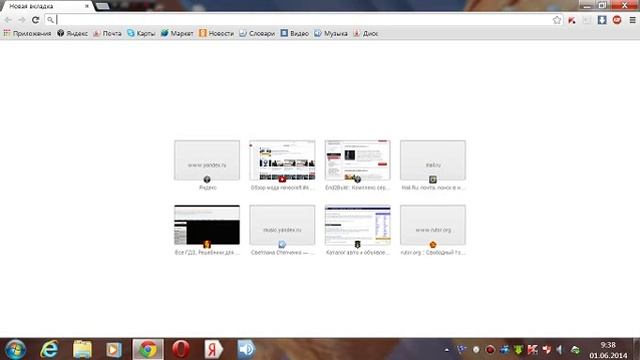This screenshot has height=360, width=640.
Task: Launch Yandex browser from the taskbar
Action: coord(213,349)
